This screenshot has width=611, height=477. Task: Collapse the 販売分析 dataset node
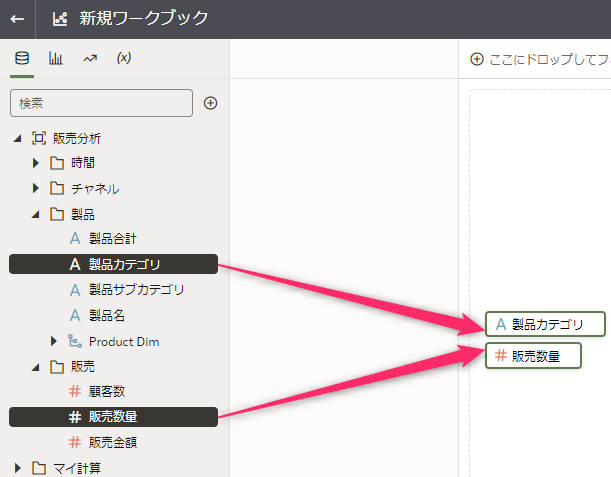(18, 138)
